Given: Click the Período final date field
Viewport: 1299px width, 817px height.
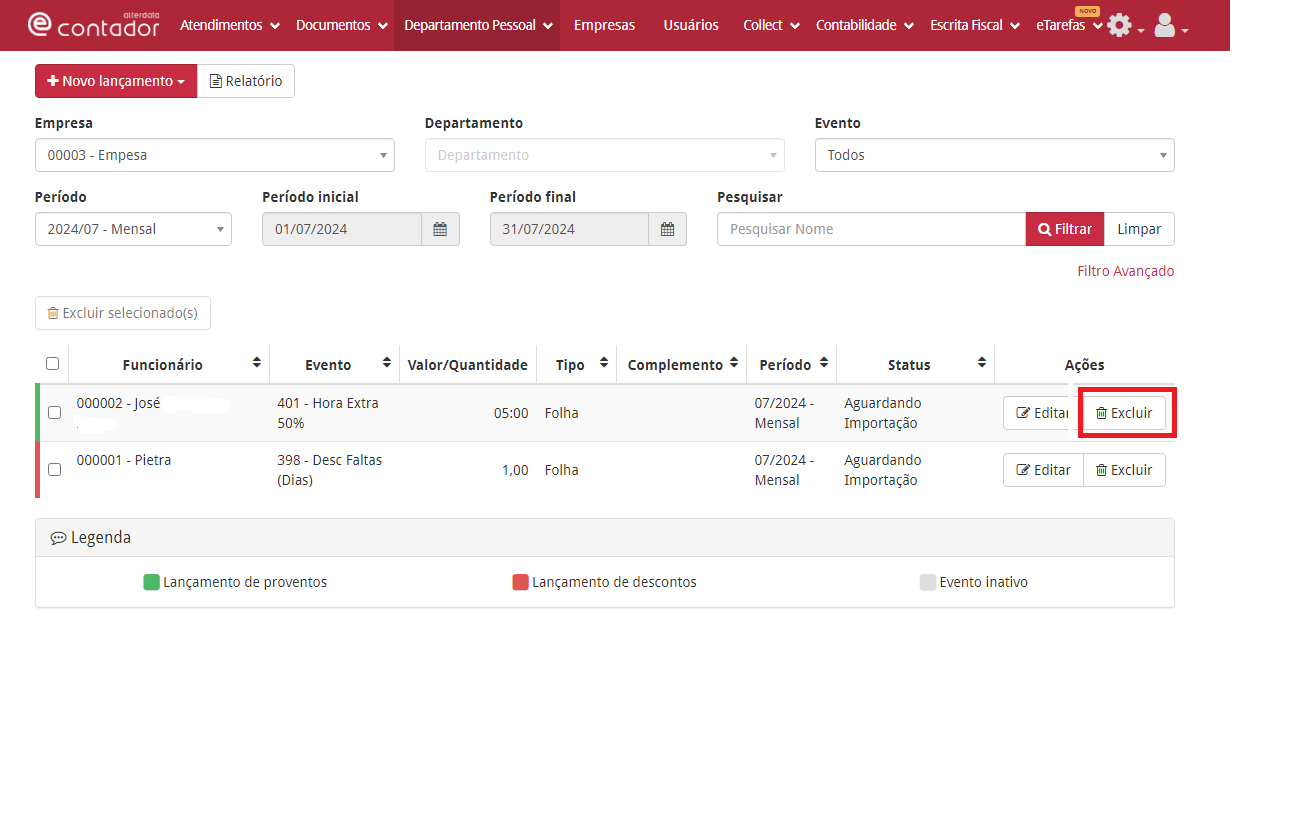Looking at the screenshot, I should pyautogui.click(x=570, y=229).
